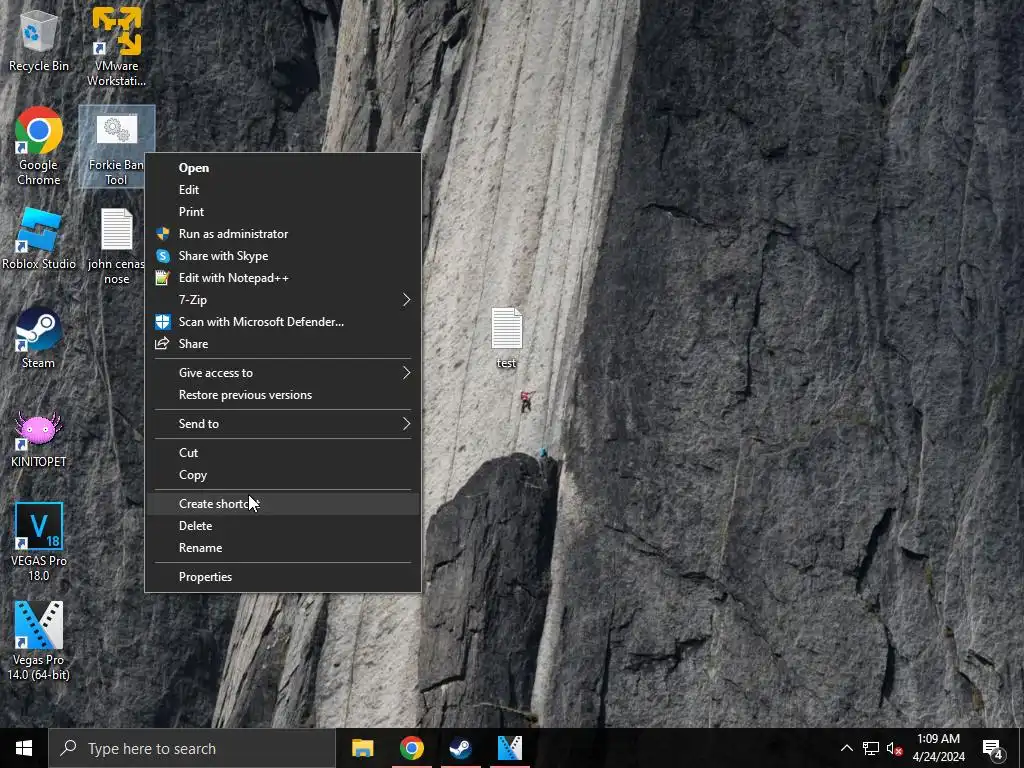Select the Forkie Ban Tool file icon

(x=116, y=148)
